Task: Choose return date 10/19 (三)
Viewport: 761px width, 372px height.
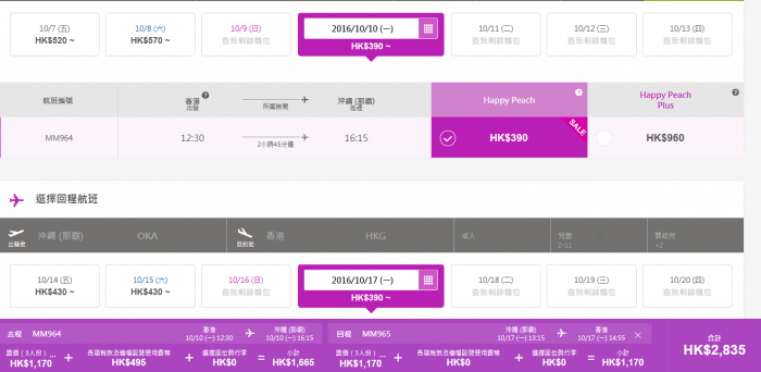Action: tap(591, 286)
